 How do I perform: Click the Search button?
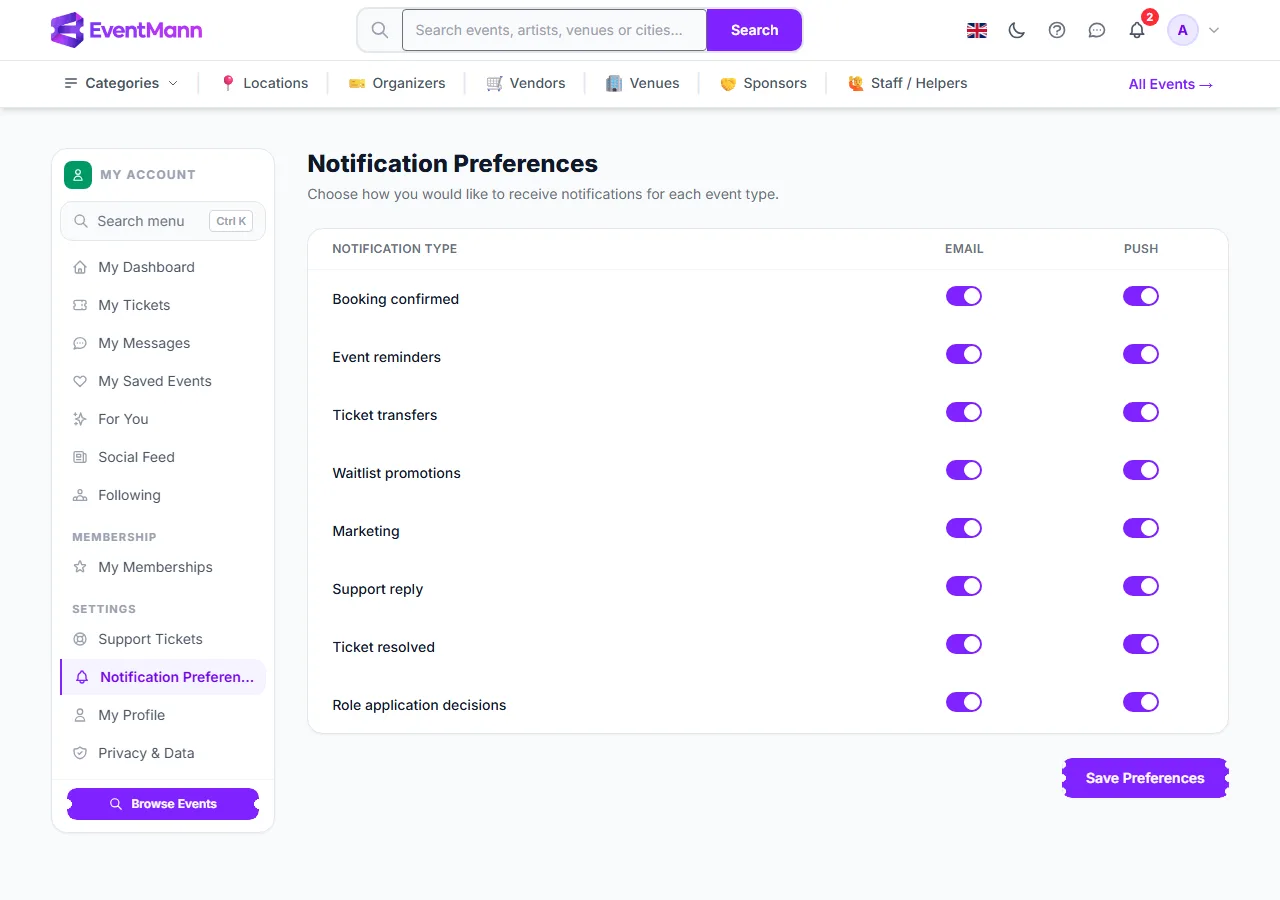[754, 30]
